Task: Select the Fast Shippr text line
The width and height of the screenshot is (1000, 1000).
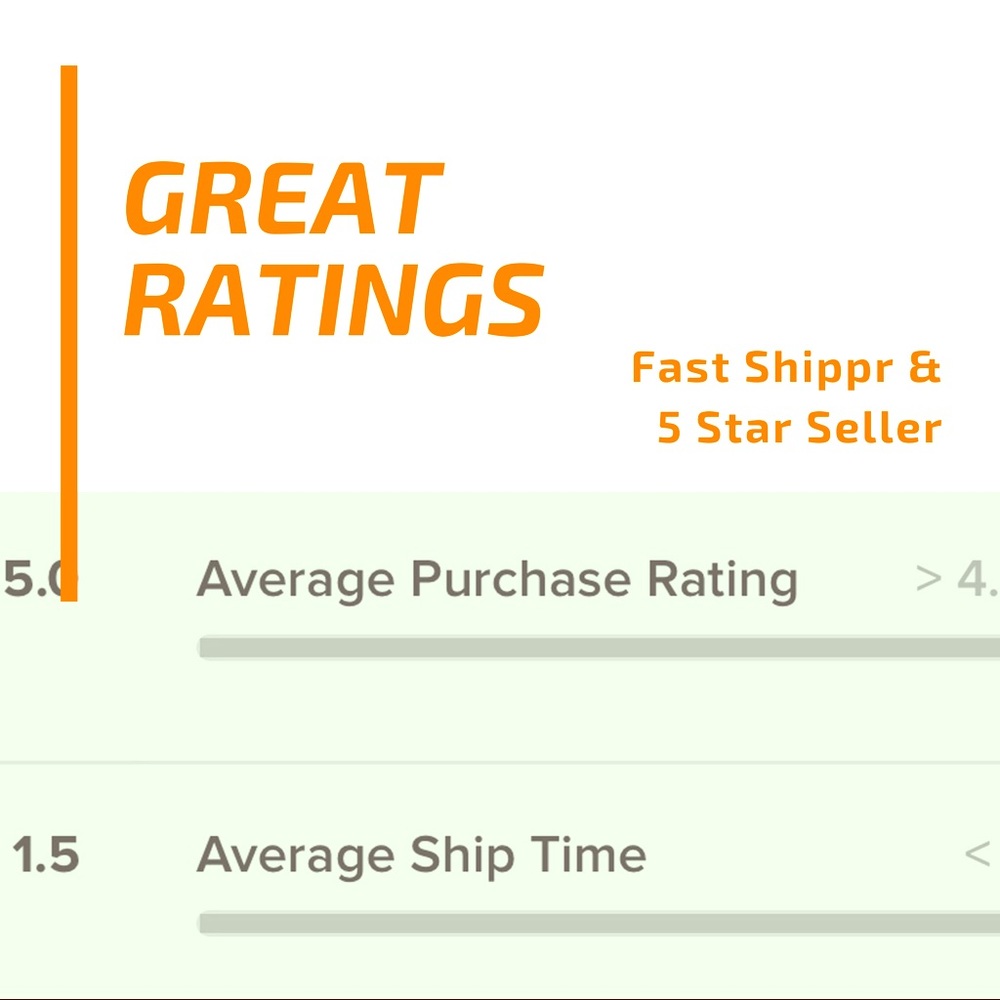Action: coord(786,368)
